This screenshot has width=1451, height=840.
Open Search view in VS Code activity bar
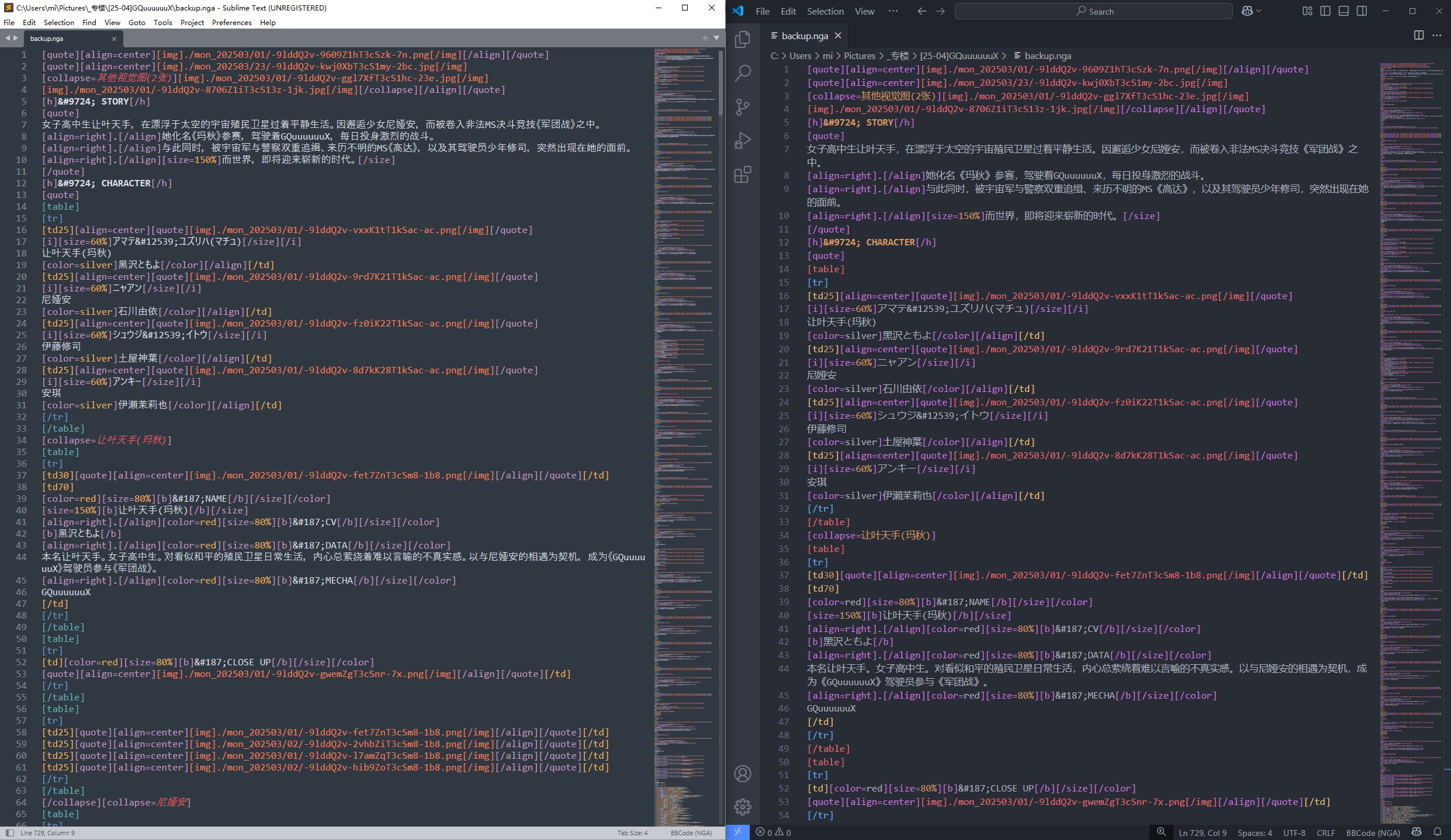742,74
